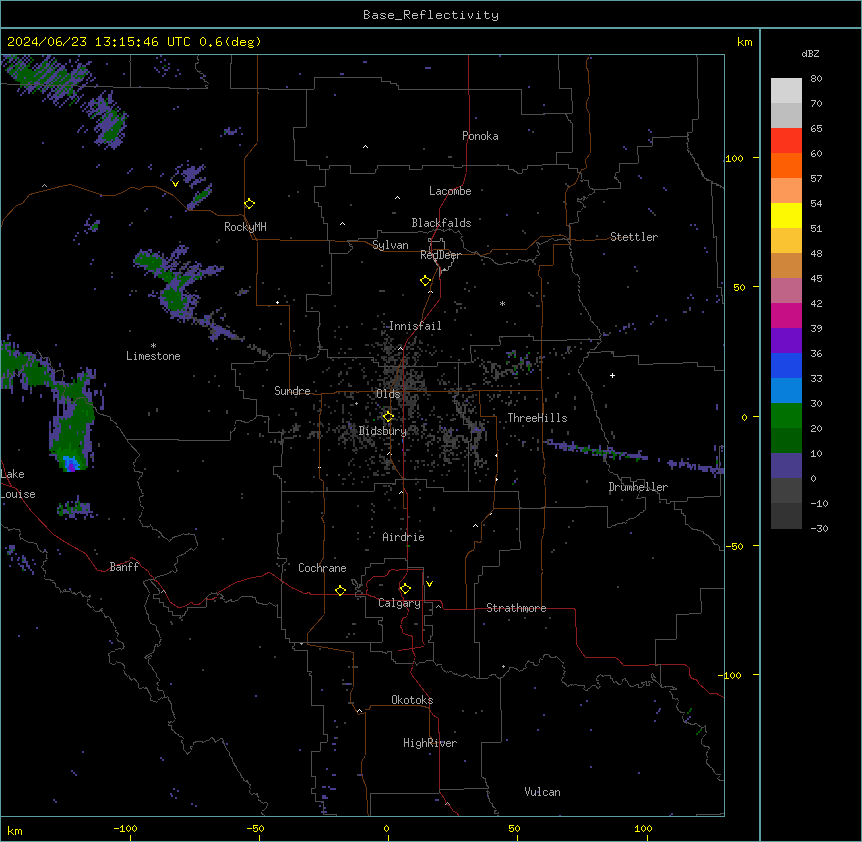Click the white plus marker east of ThreeHills
Image resolution: width=862 pixels, height=842 pixels.
[x=612, y=375]
